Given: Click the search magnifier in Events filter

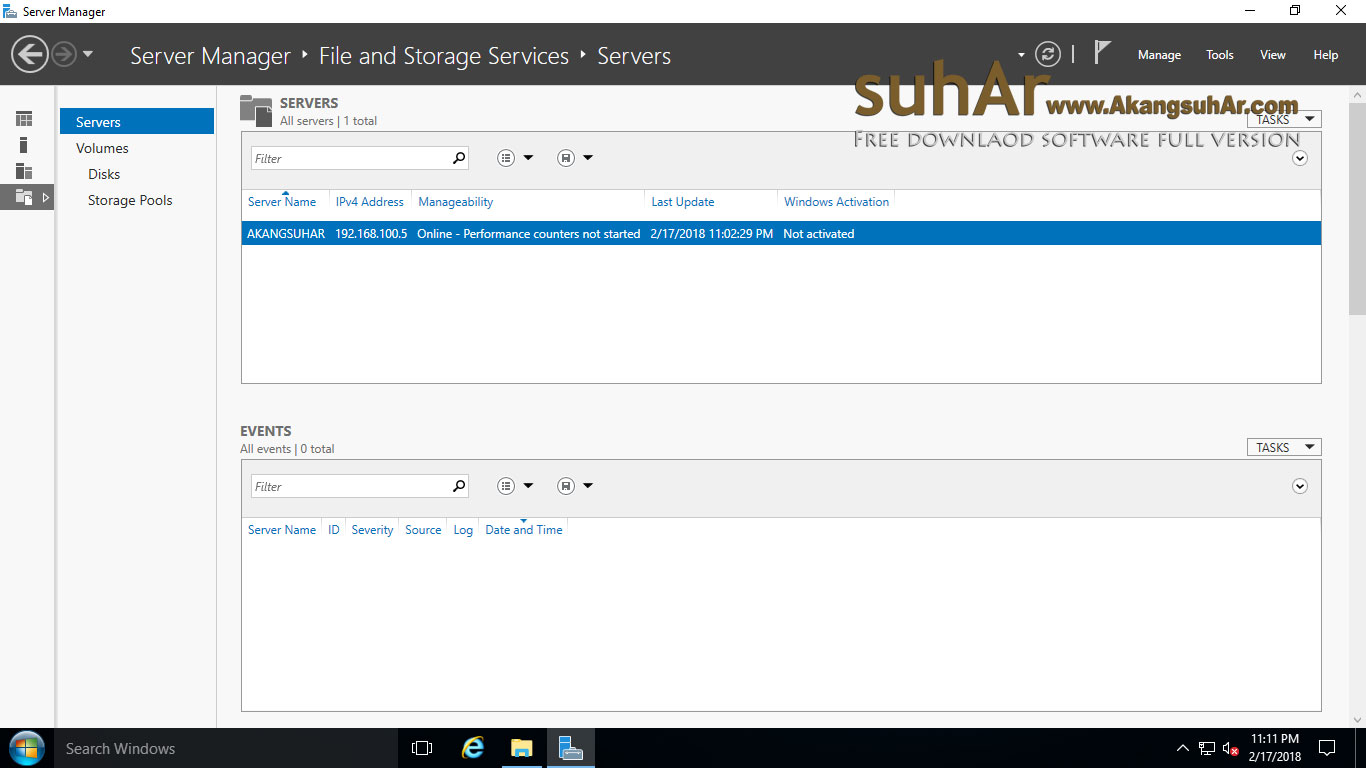Looking at the screenshot, I should coord(459,486).
